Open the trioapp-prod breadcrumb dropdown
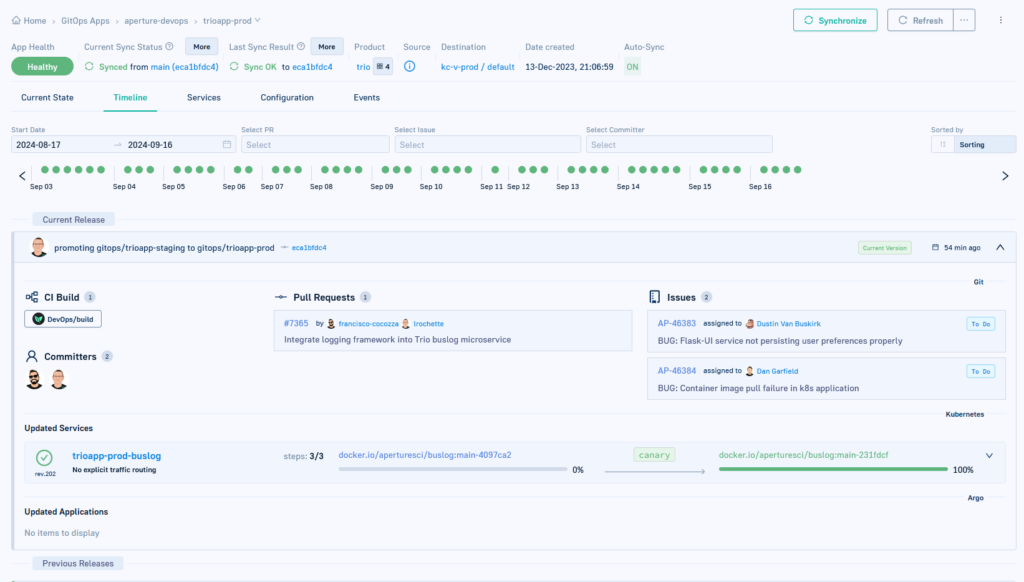The height and width of the screenshot is (582, 1024). pyautogui.click(x=259, y=20)
